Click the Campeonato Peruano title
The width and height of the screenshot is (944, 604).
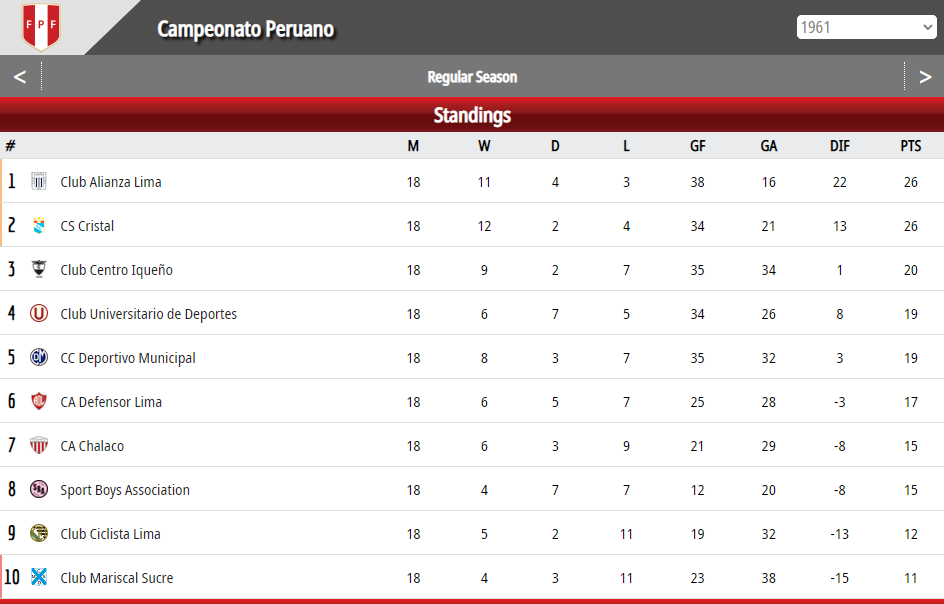246,29
